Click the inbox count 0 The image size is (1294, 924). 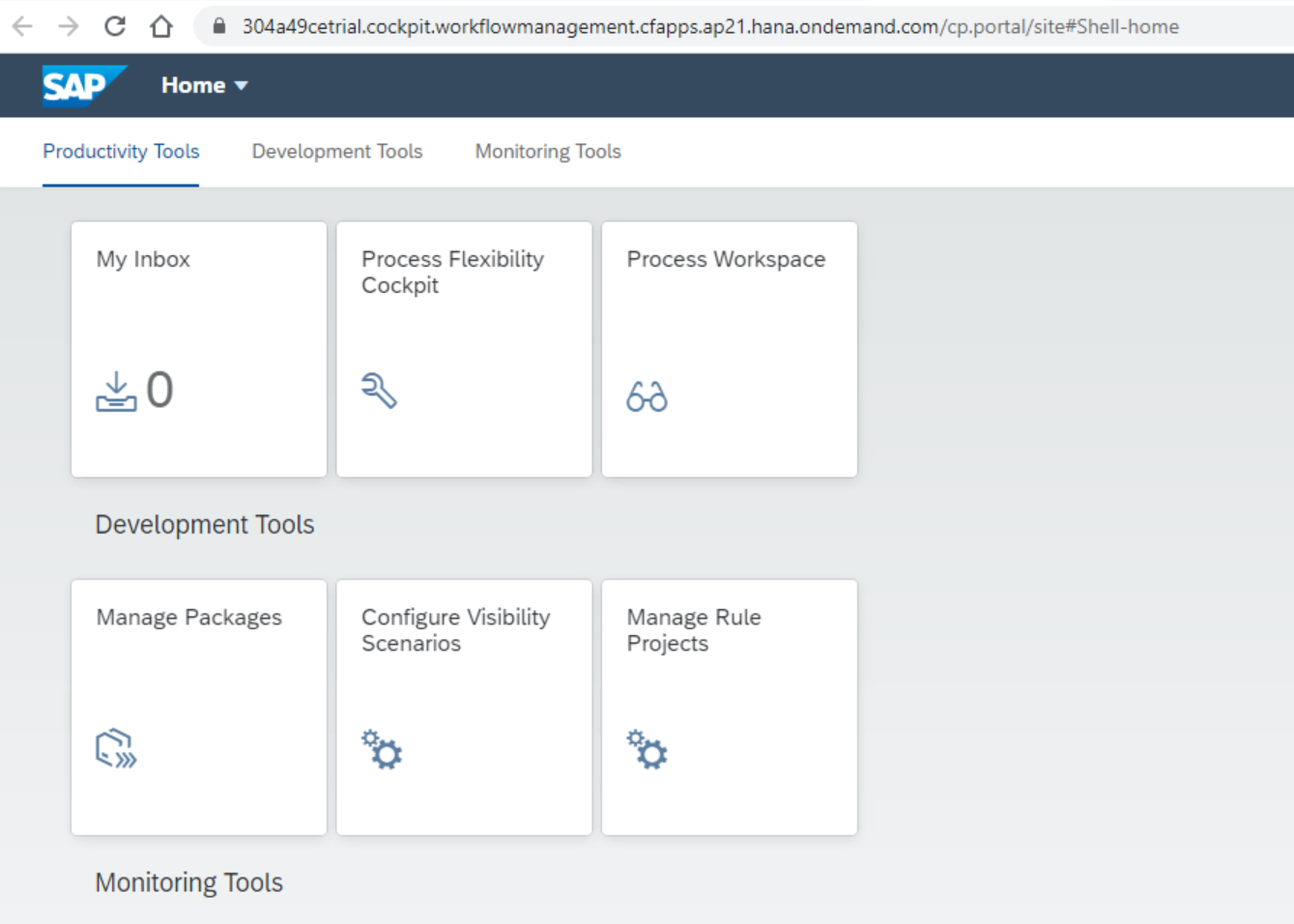pos(159,390)
